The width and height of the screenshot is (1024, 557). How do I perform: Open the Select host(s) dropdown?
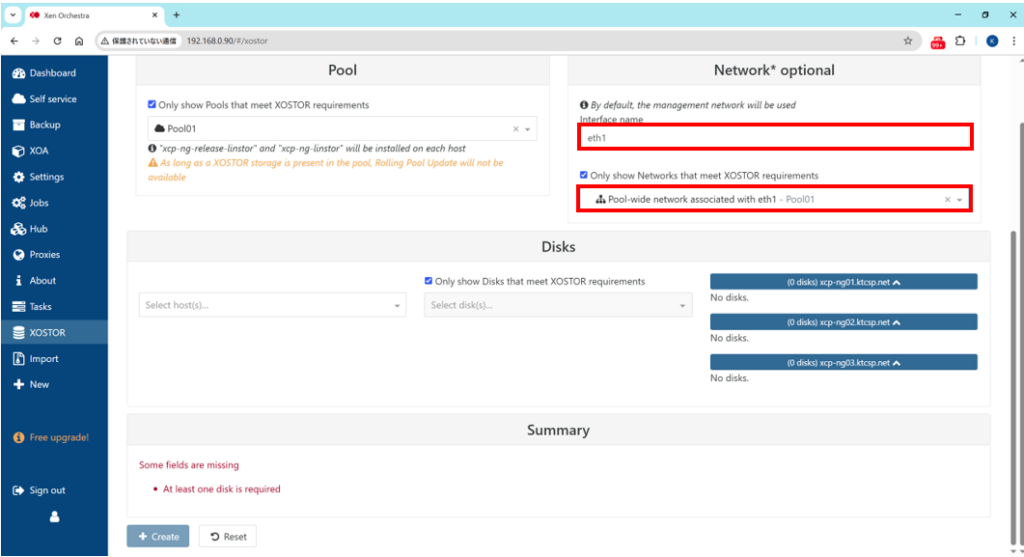pyautogui.click(x=272, y=305)
